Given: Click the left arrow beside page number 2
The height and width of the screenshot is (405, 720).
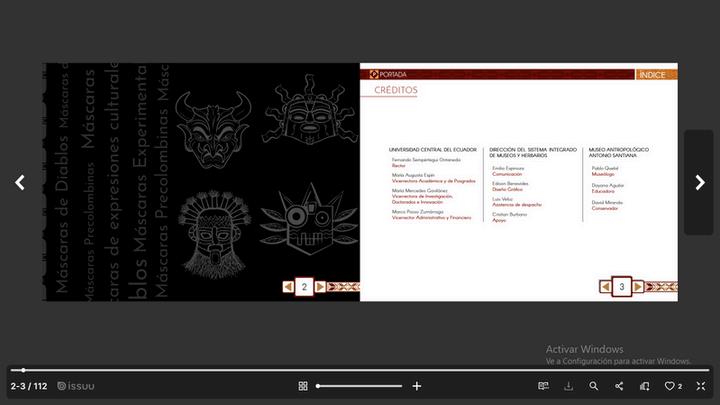Looking at the screenshot, I should tap(288, 287).
